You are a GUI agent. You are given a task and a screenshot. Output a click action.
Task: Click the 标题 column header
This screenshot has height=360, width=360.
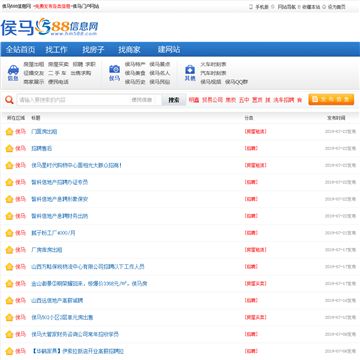pyautogui.click(x=36, y=118)
